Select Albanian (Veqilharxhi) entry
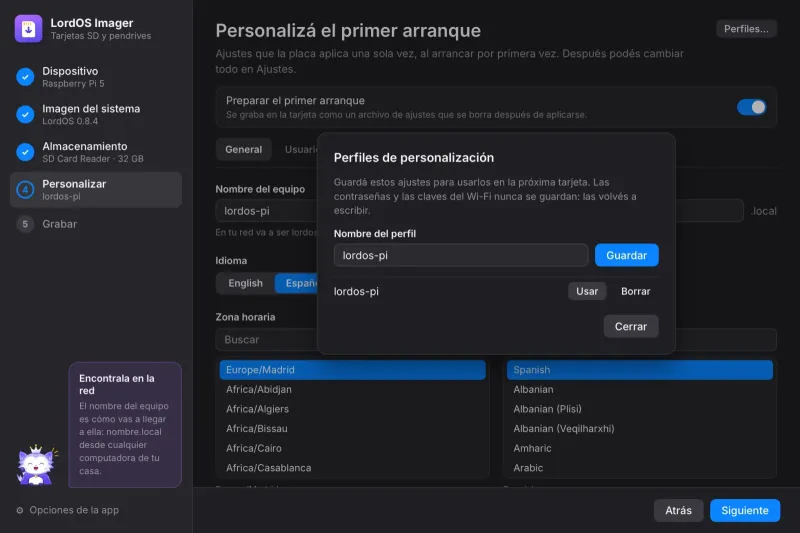The width and height of the screenshot is (800, 533). [x=639, y=428]
